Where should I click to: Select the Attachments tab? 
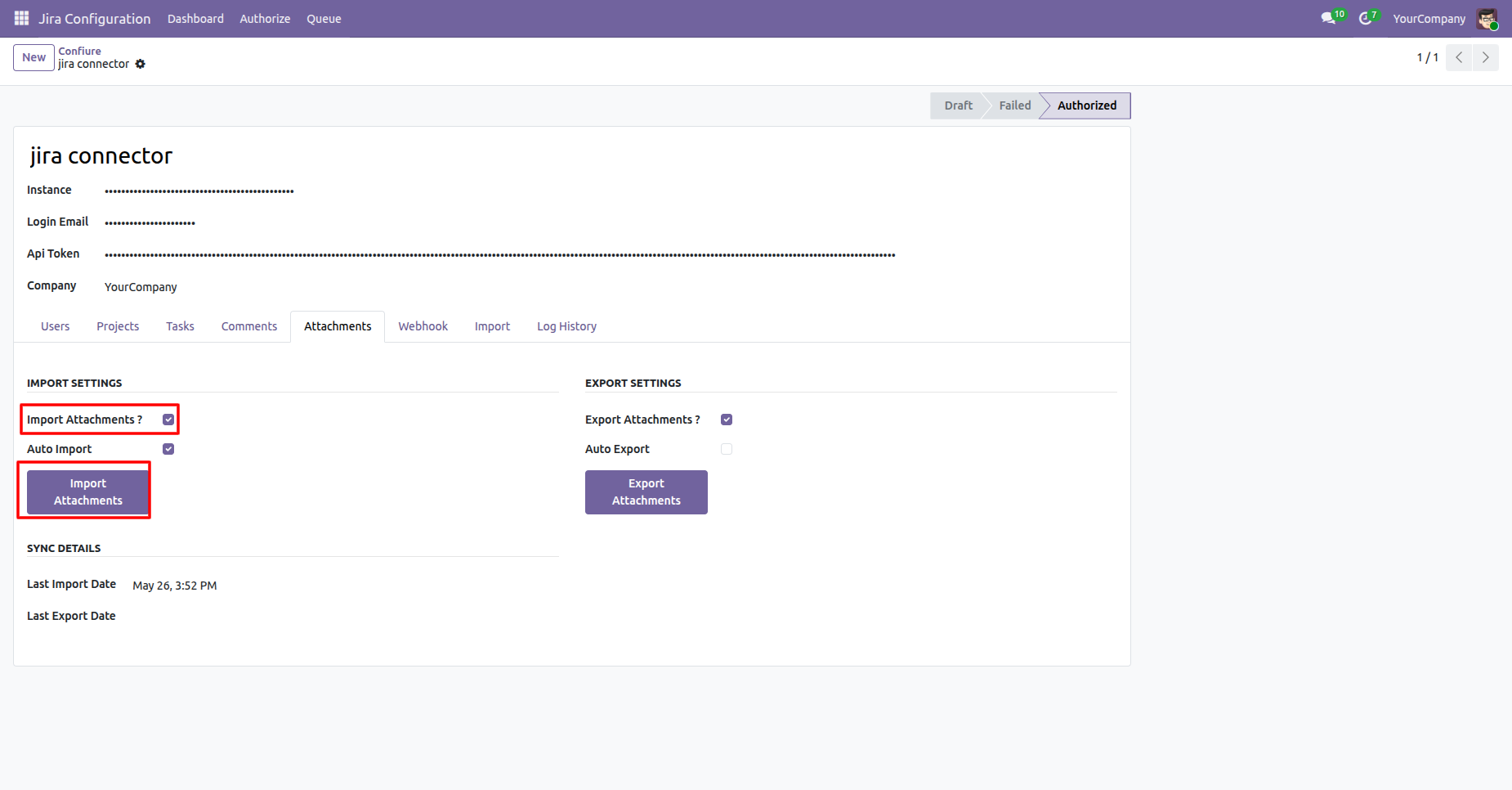point(338,326)
